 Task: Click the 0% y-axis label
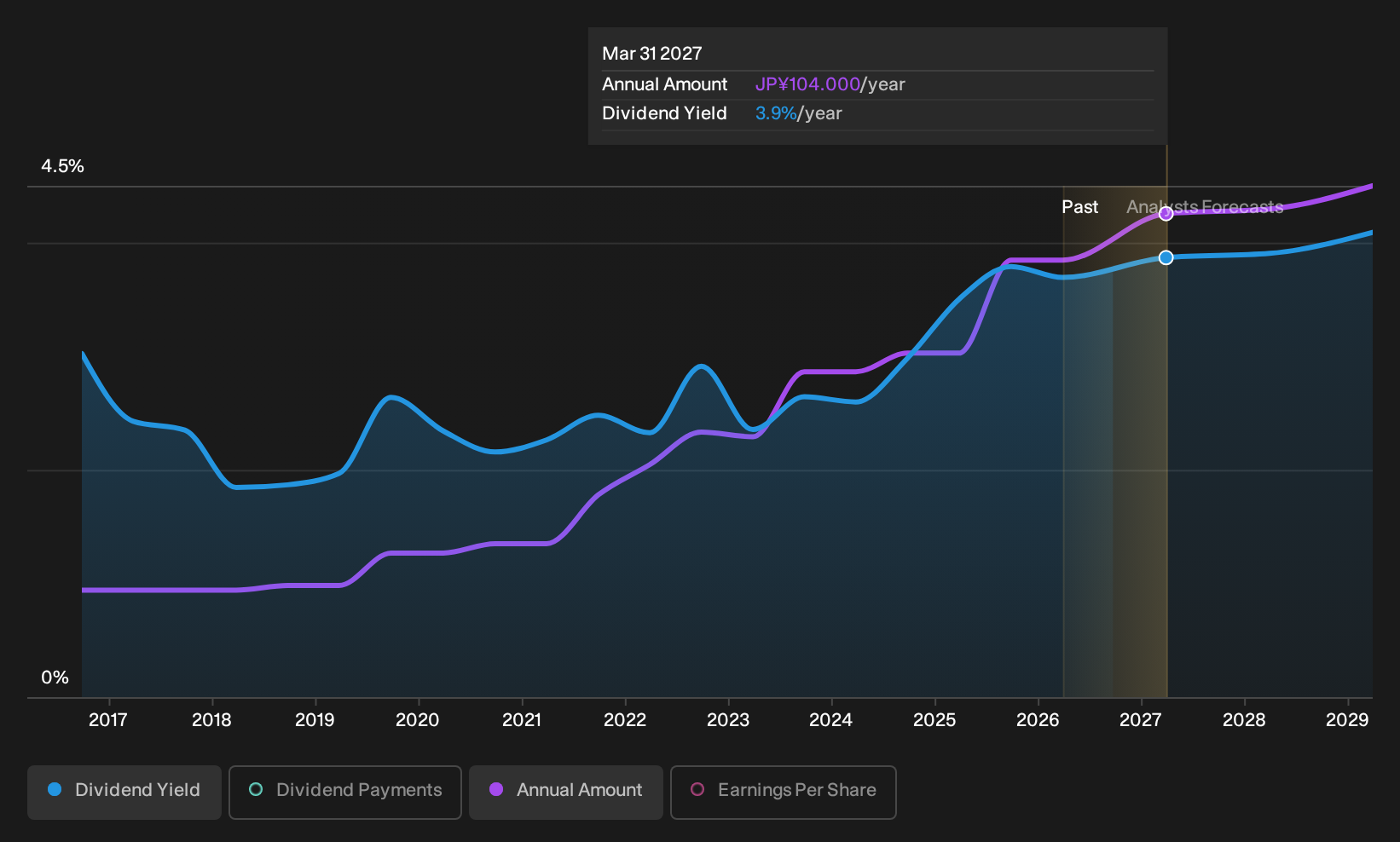(55, 678)
